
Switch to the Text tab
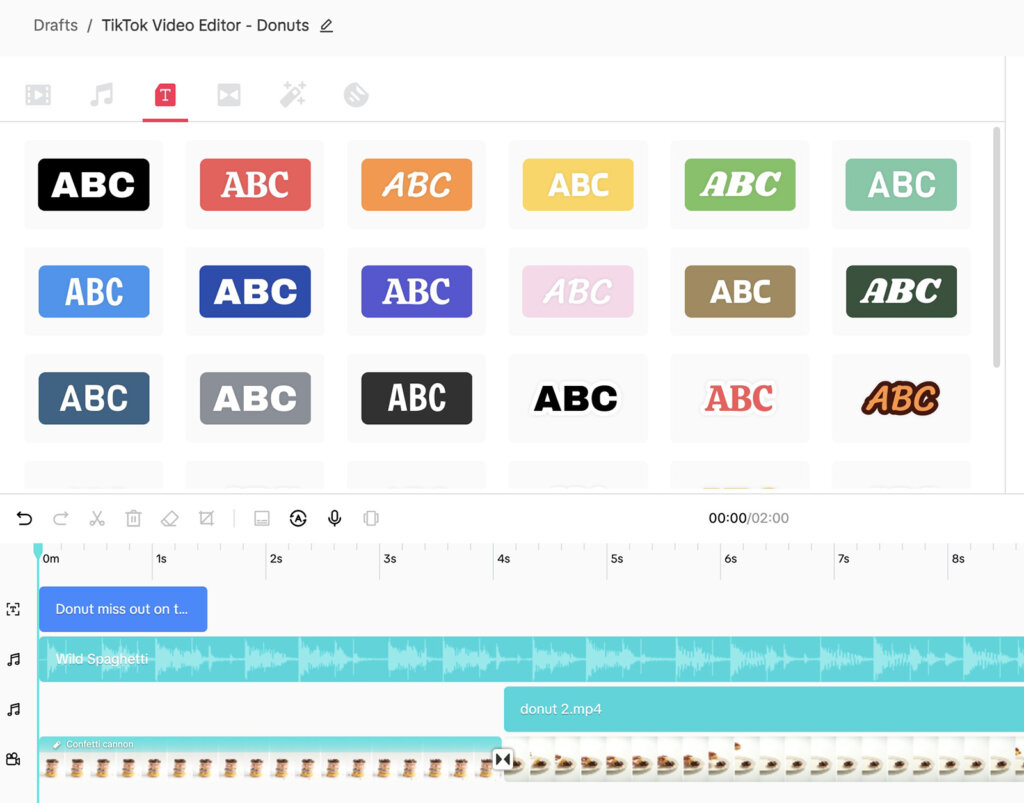[166, 94]
